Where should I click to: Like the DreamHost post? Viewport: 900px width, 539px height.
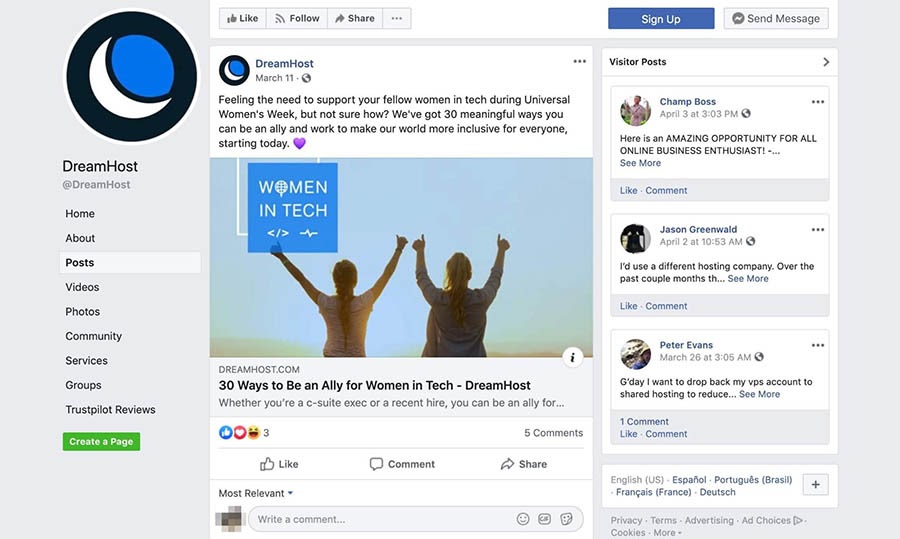[279, 464]
